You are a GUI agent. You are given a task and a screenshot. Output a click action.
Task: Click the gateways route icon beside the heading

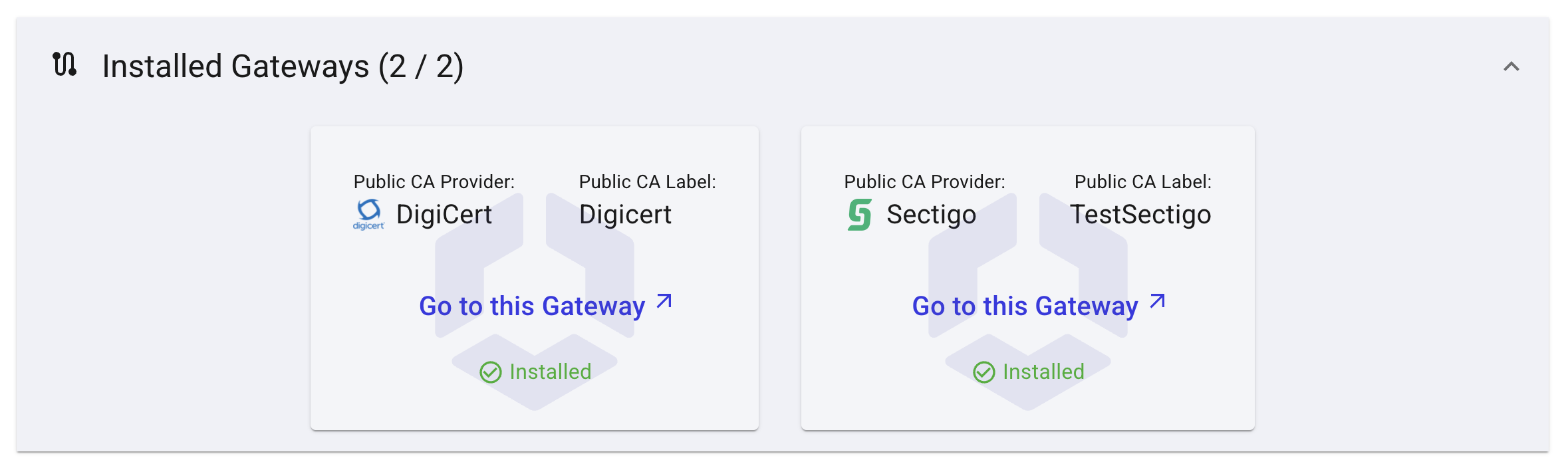(65, 64)
